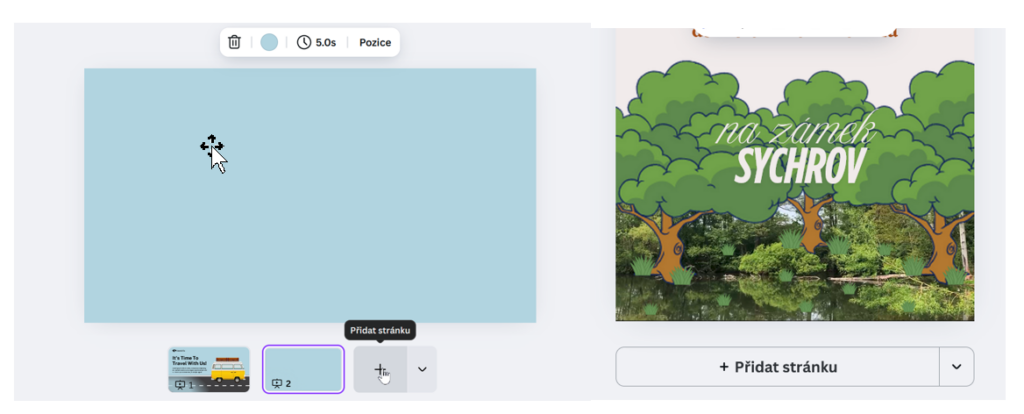Select the SYCHROV heading text on the poster
This screenshot has height=414, width=1024.
tap(798, 167)
